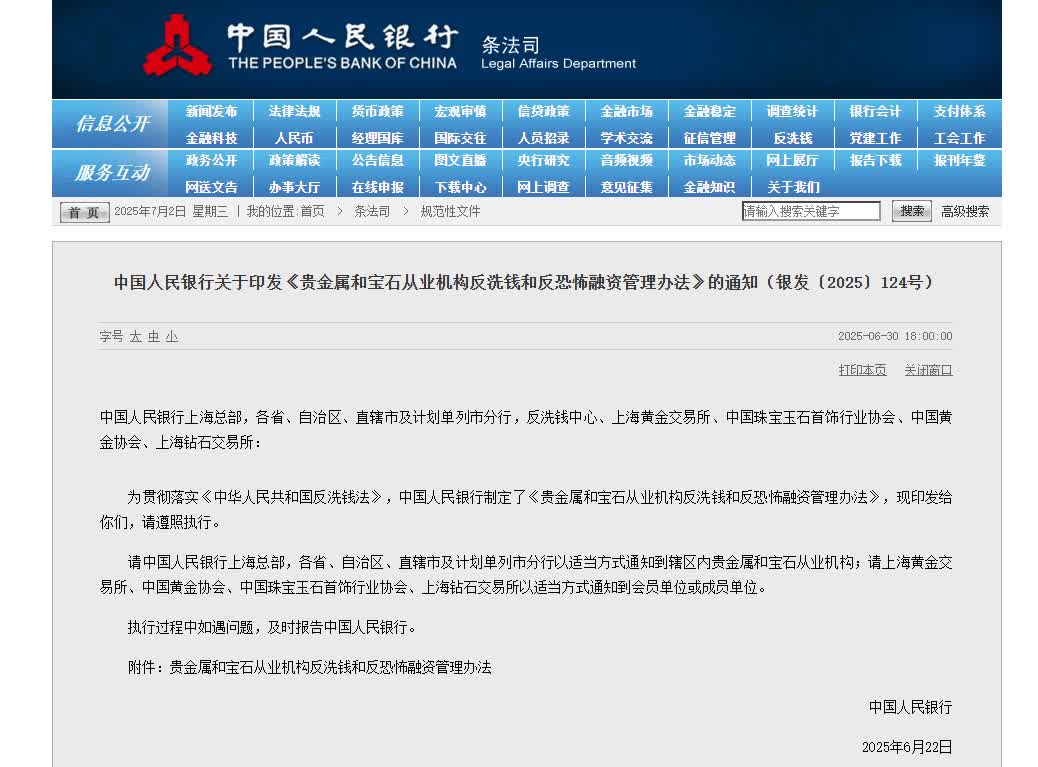Go to 公告信息 section
This screenshot has width=1038, height=767.
[377, 160]
